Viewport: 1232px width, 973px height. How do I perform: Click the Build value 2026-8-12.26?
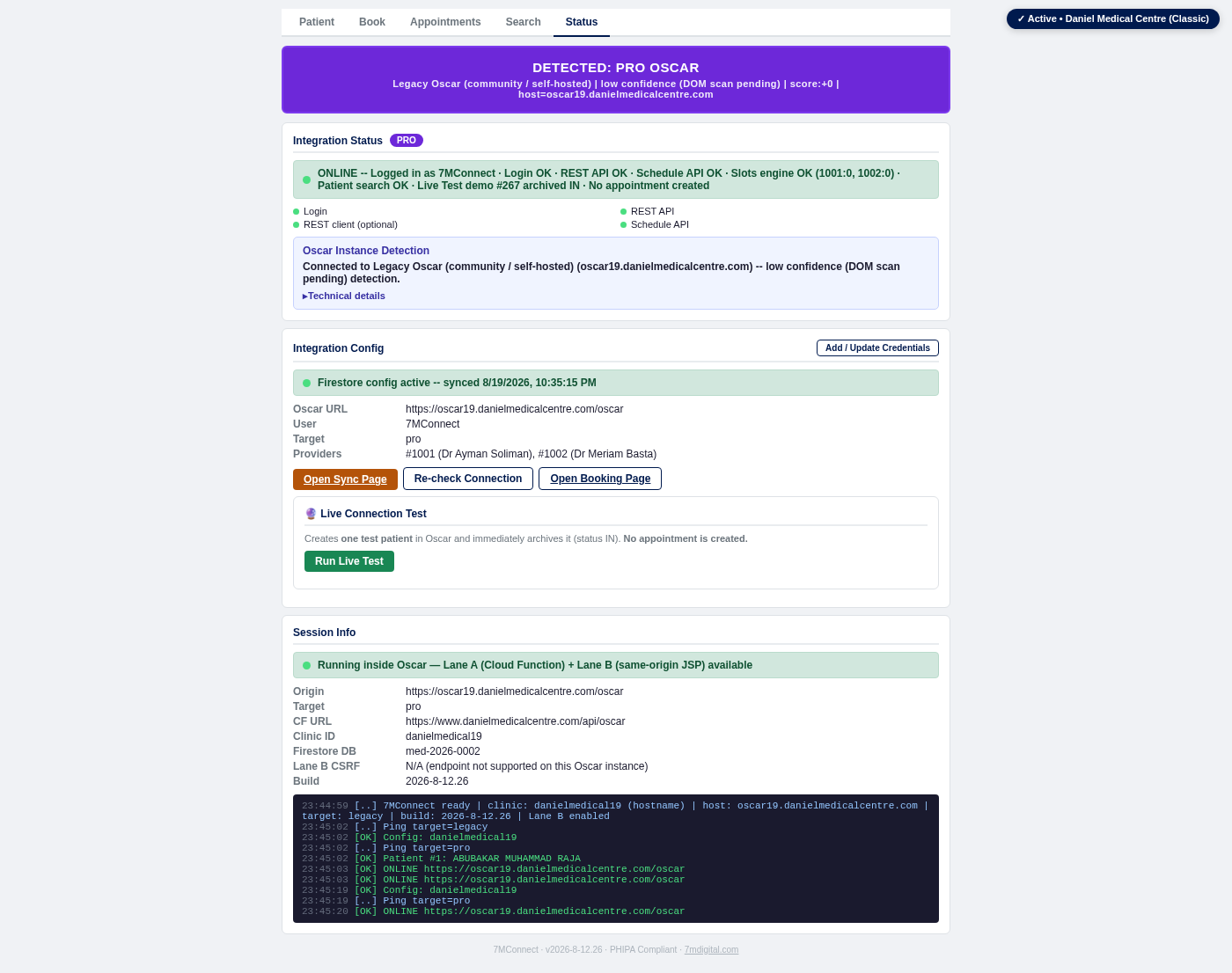click(x=436, y=781)
